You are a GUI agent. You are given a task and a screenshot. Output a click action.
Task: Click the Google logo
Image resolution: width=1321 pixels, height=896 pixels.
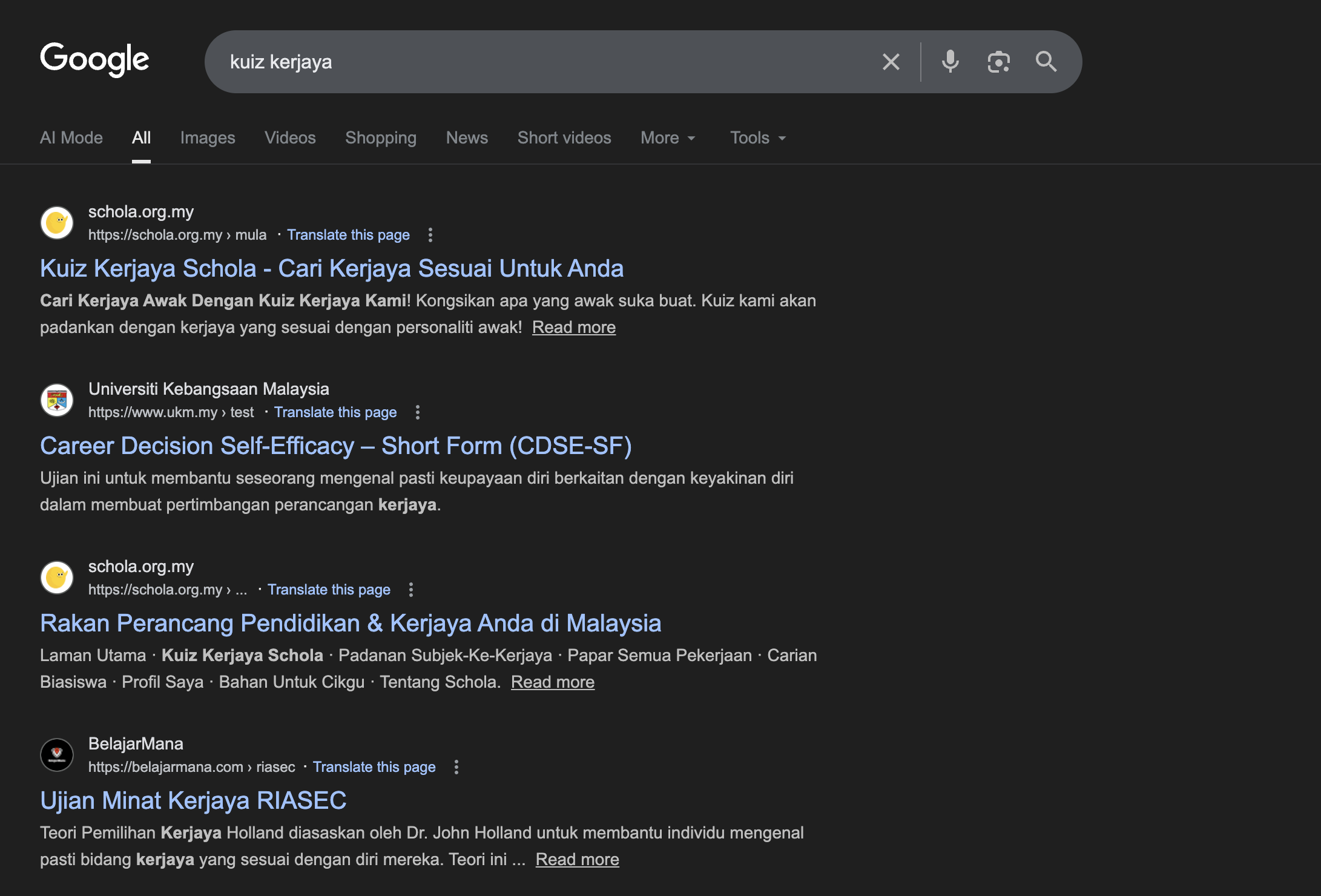[94, 60]
